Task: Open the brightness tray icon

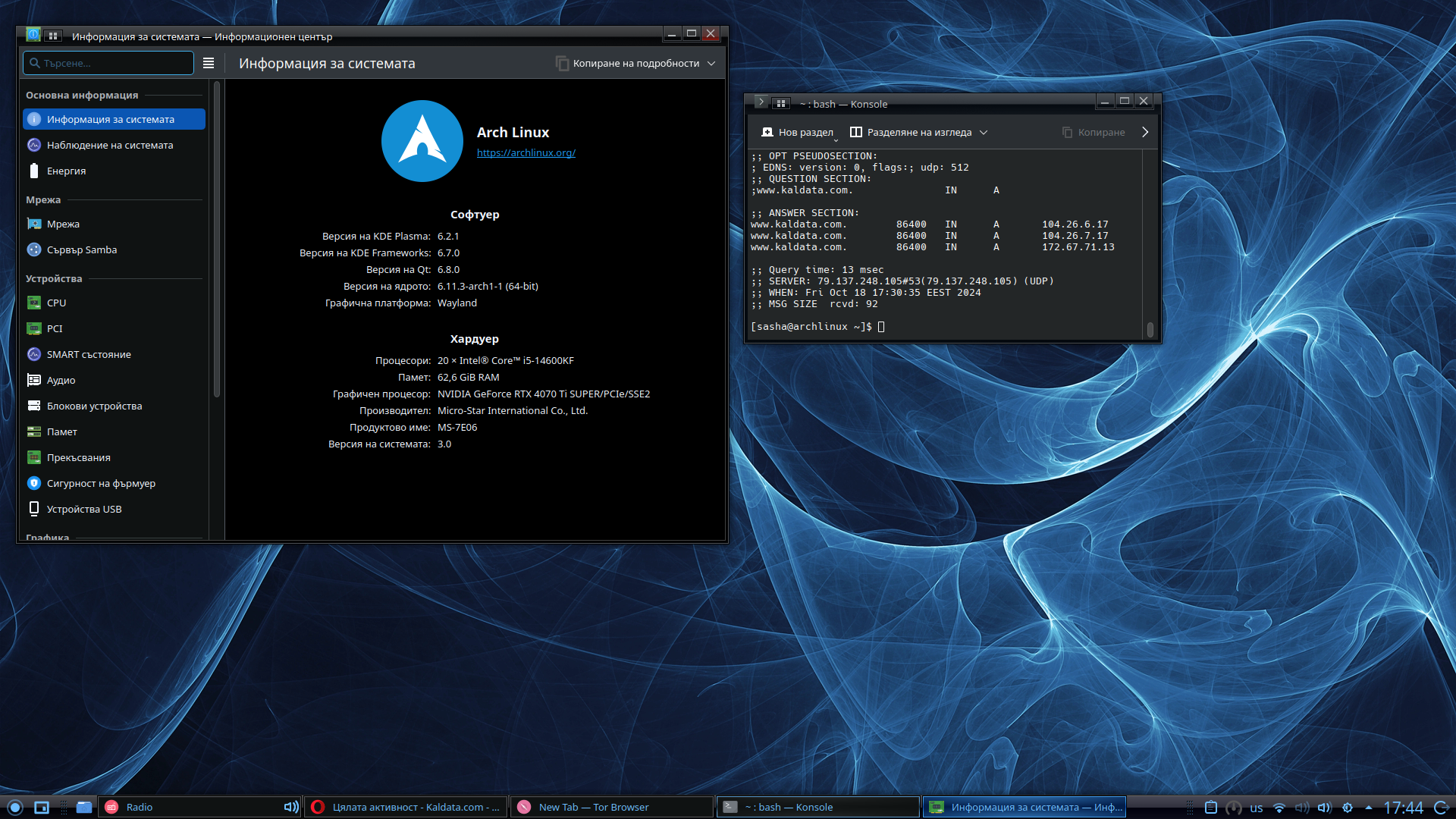Action: click(x=1348, y=808)
